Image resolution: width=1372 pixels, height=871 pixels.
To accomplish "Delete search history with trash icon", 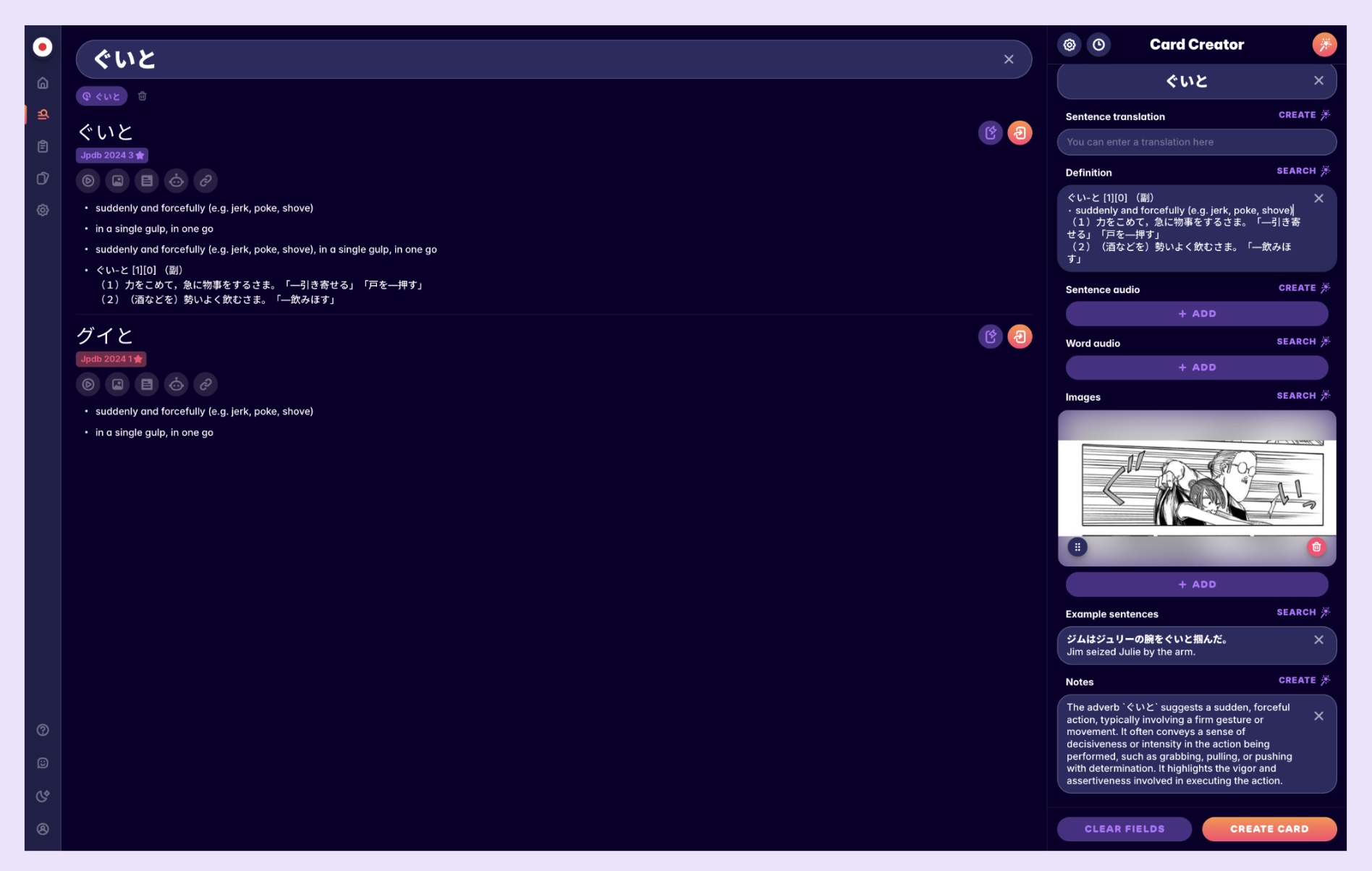I will pyautogui.click(x=143, y=96).
